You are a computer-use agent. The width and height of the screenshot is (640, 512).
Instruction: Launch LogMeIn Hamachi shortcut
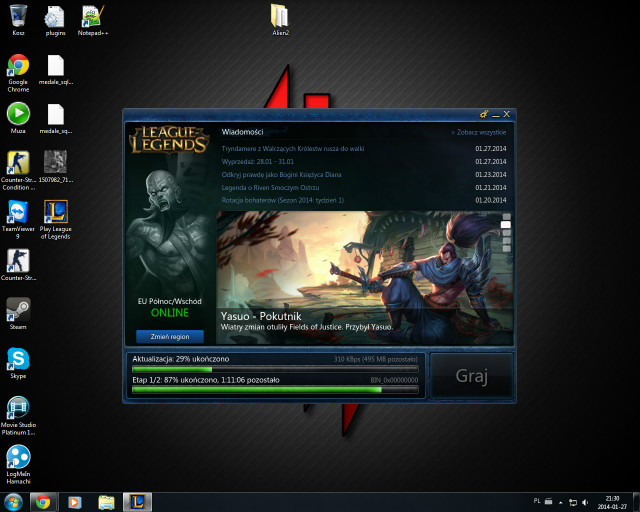(x=18, y=464)
